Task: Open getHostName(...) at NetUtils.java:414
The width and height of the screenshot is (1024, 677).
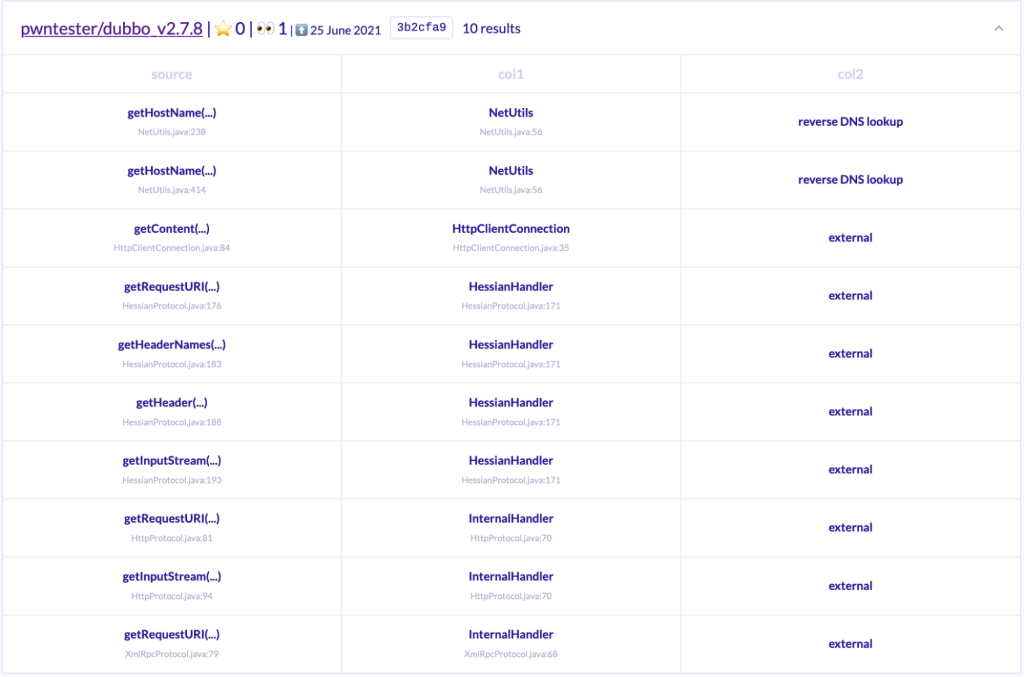Action: coord(171,171)
